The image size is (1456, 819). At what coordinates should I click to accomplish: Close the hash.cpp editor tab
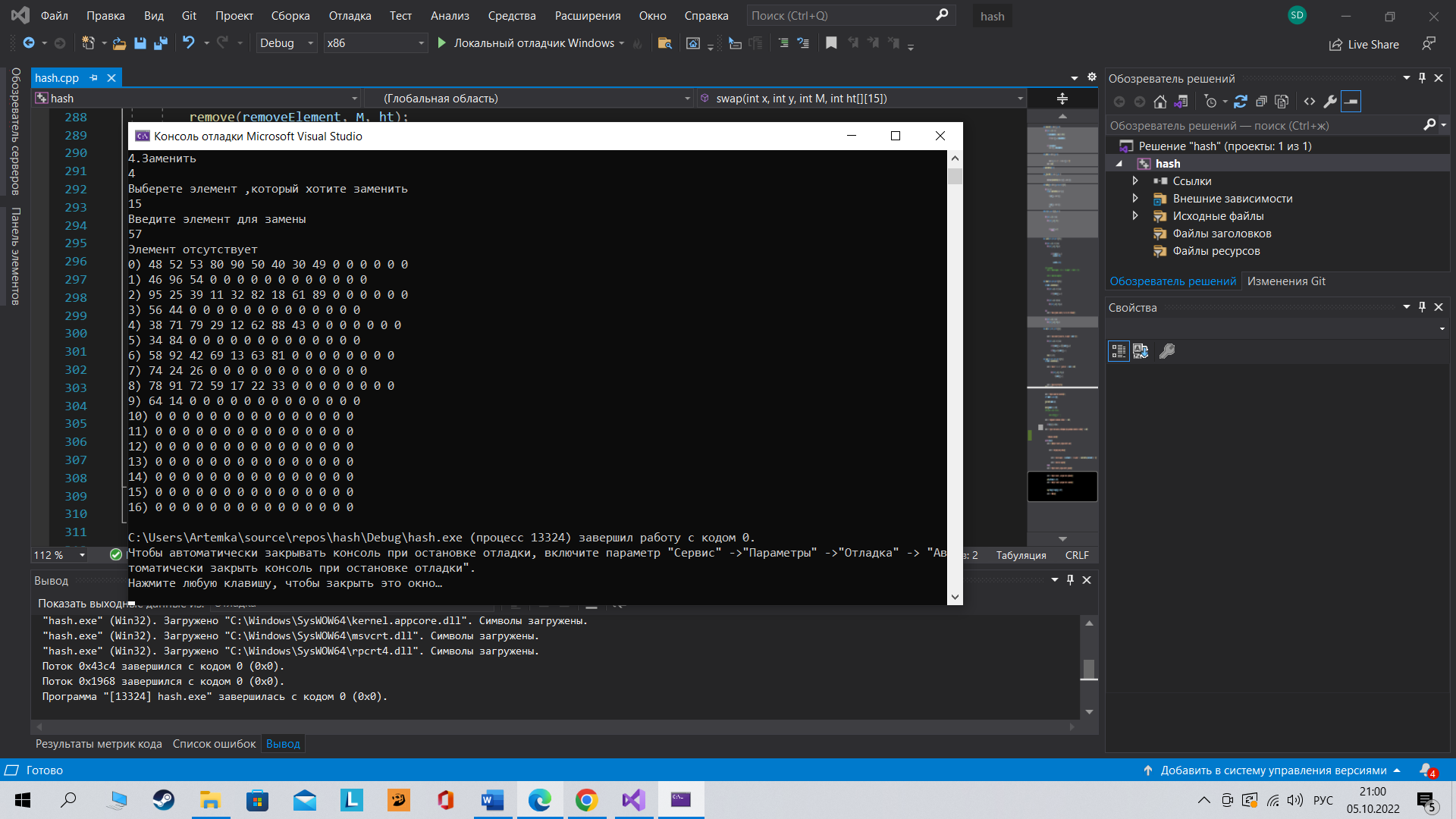(x=111, y=78)
